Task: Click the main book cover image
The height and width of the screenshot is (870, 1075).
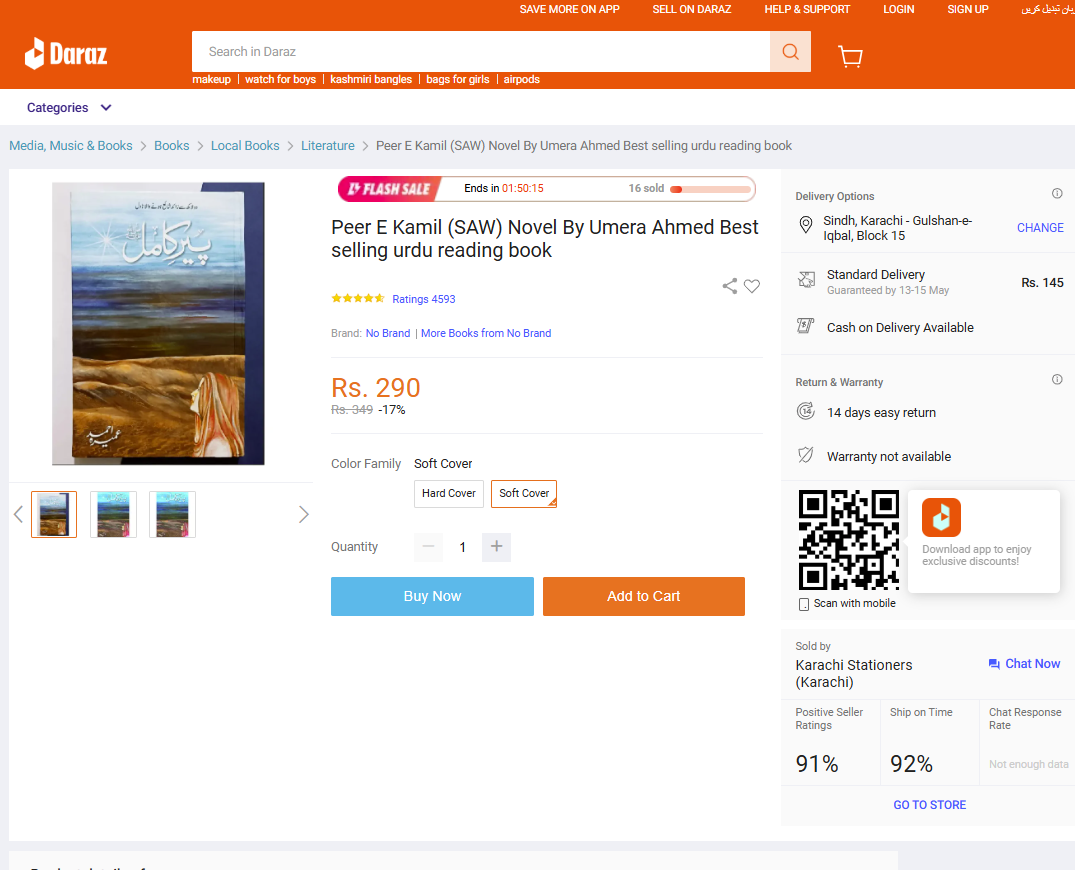Action: 158,324
